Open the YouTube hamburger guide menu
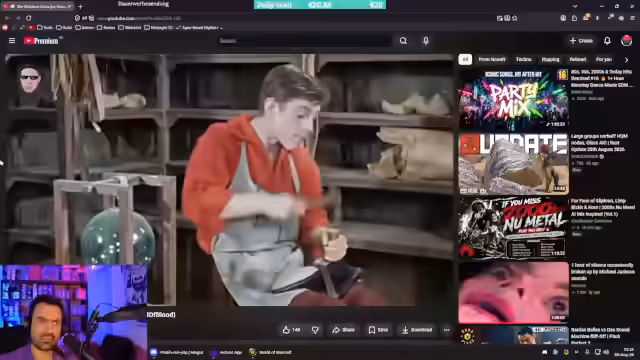This screenshot has width=640, height=360. [x=12, y=41]
